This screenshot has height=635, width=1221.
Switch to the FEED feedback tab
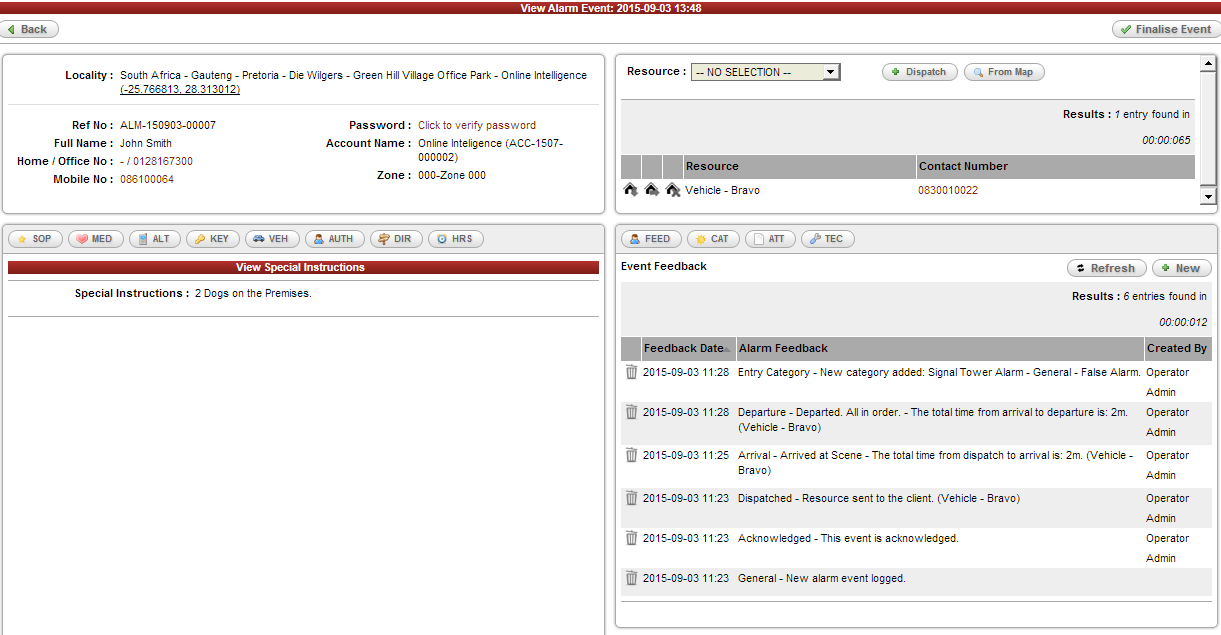coord(651,239)
